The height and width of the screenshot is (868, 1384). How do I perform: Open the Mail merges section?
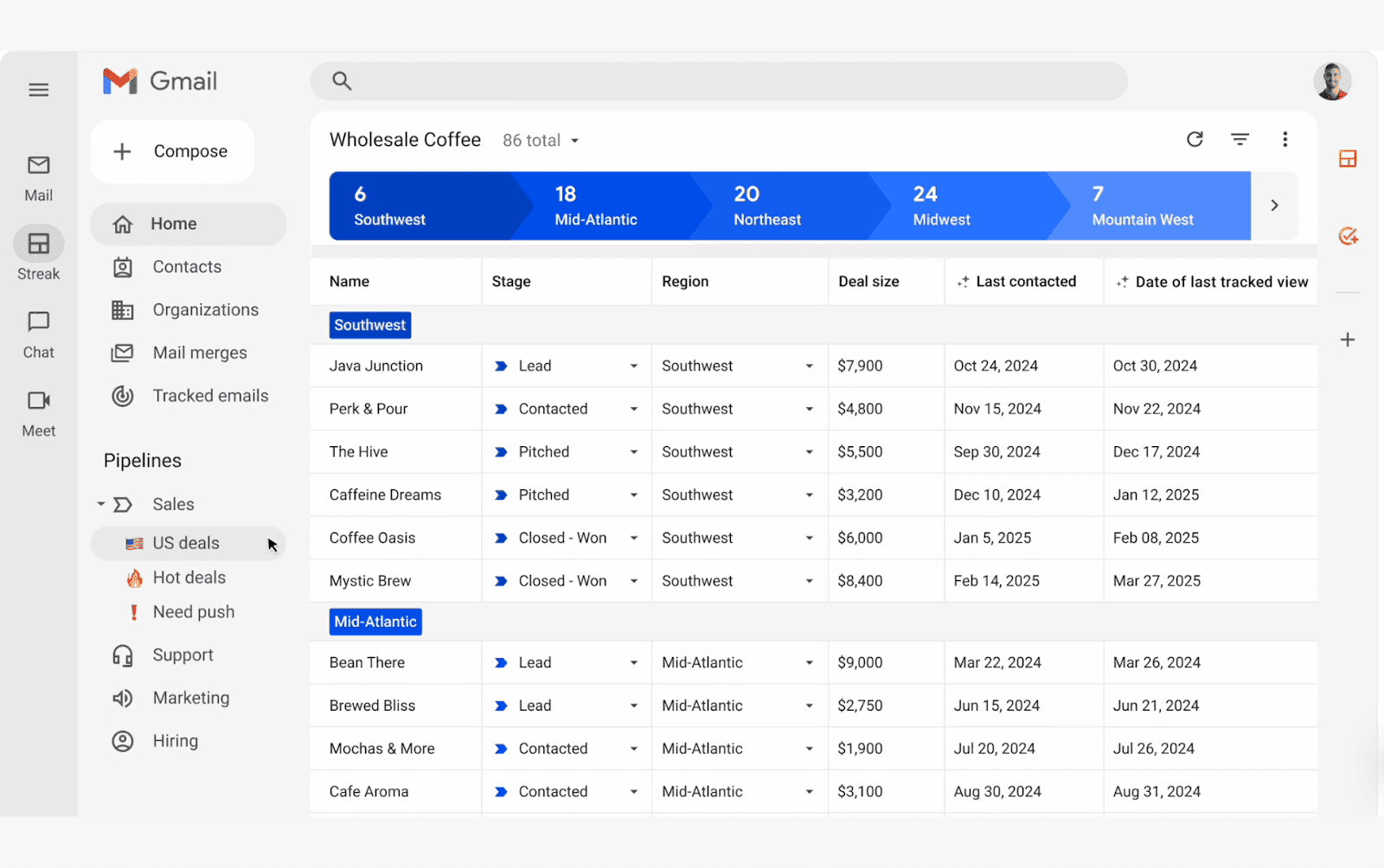point(199,352)
